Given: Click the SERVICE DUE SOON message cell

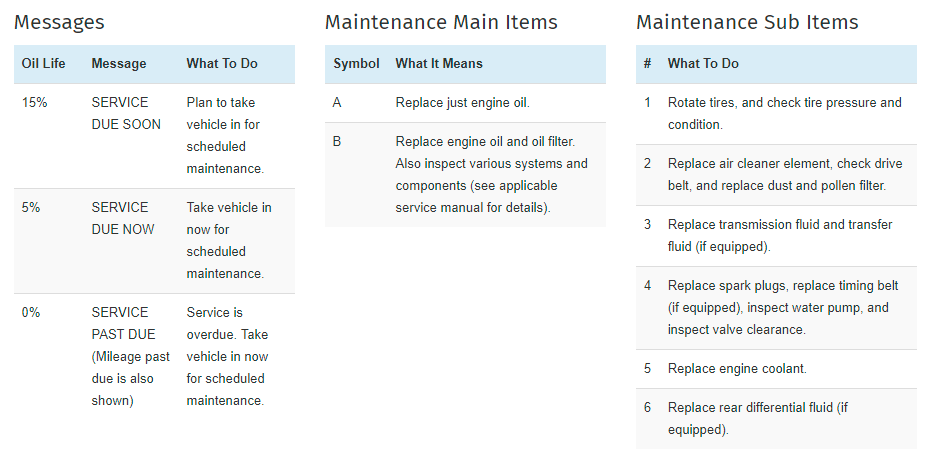Looking at the screenshot, I should (126, 113).
